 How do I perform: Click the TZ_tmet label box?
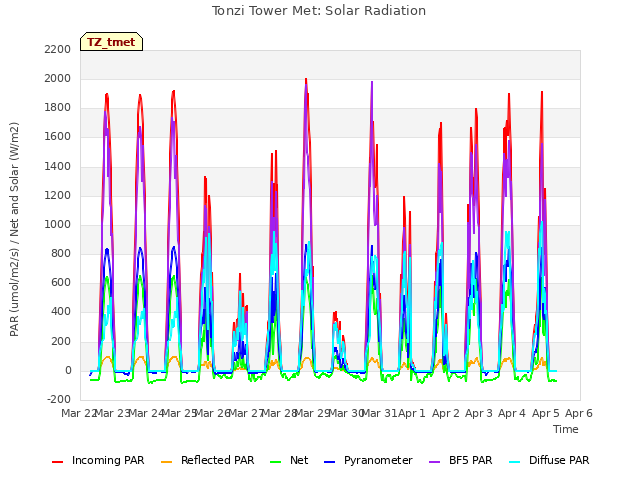coord(111,42)
